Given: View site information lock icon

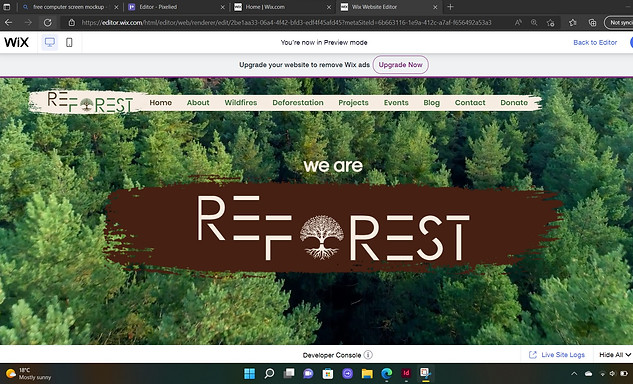Looking at the screenshot, I should click(71, 23).
